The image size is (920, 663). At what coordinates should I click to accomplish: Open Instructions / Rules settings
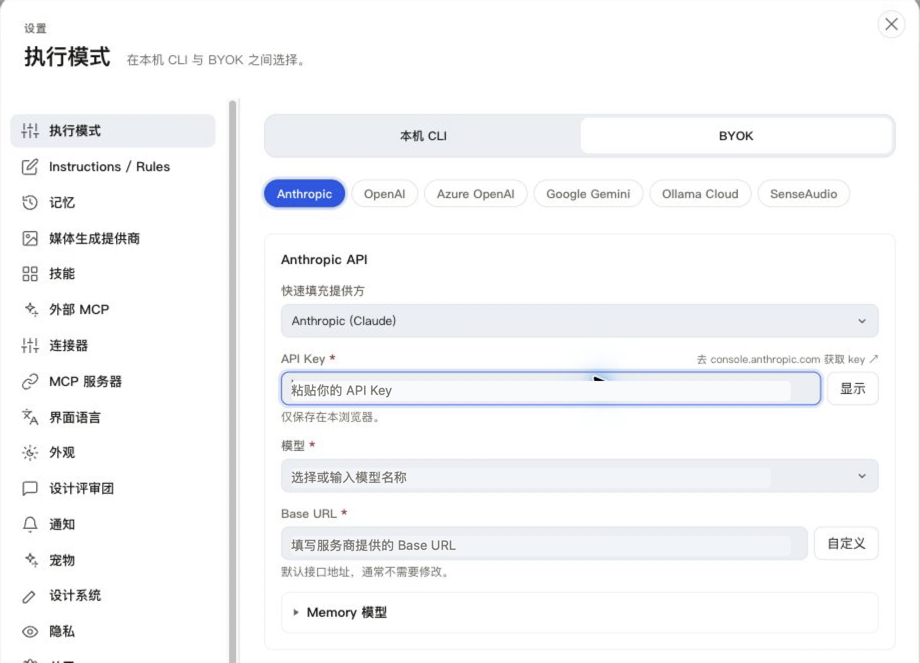click(113, 167)
